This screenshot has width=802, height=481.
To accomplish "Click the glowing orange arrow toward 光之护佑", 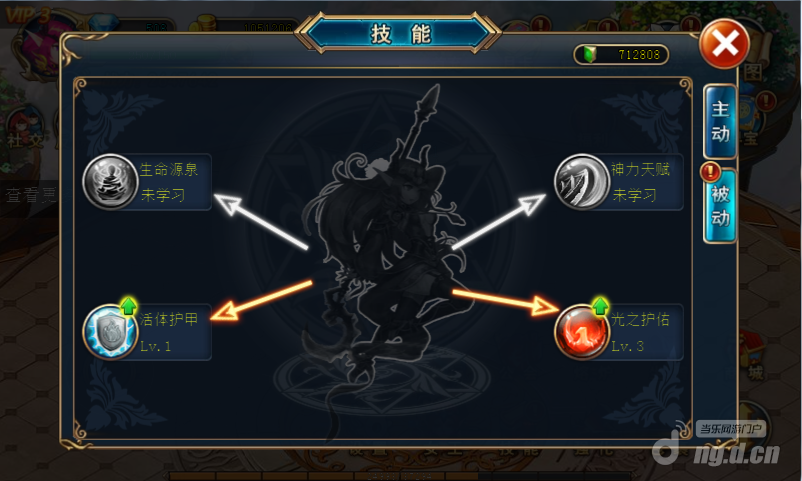I will point(506,301).
